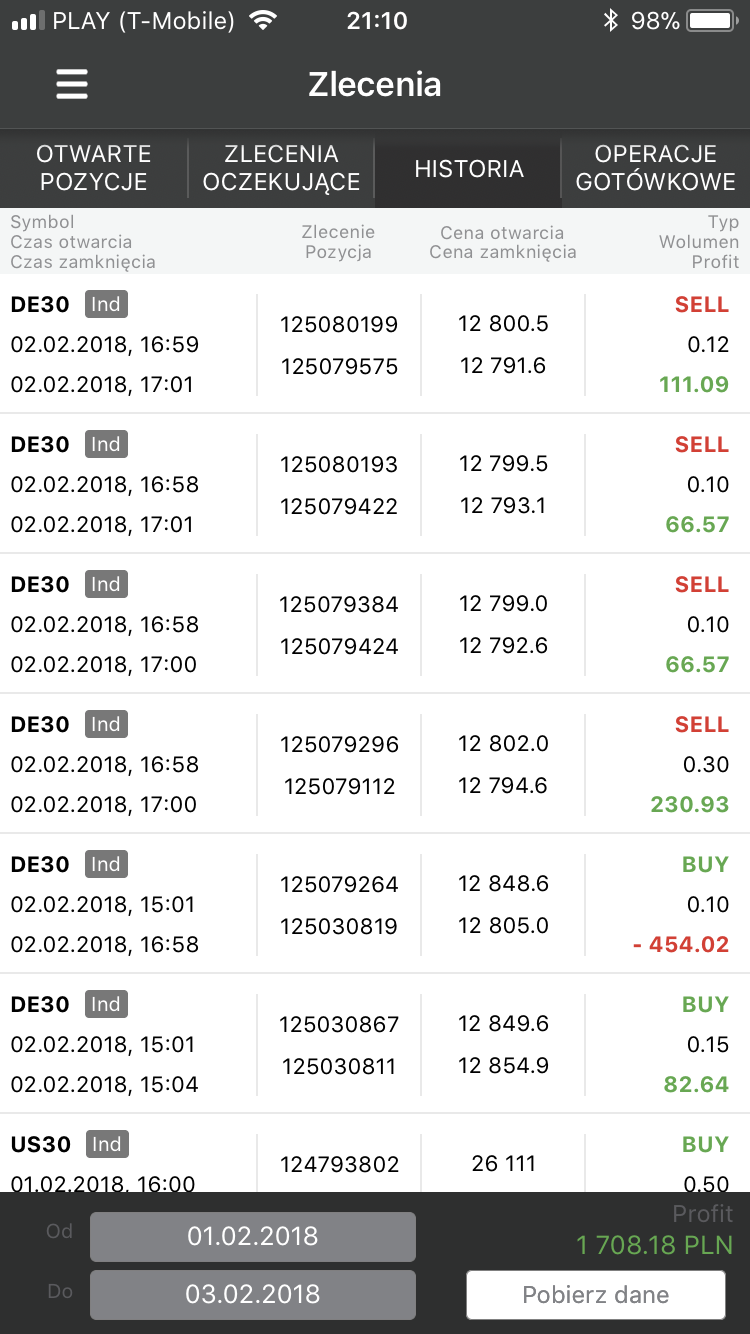Tap the total profit 1 708.18 PLN
This screenshot has width=750, height=1334.
655,1245
